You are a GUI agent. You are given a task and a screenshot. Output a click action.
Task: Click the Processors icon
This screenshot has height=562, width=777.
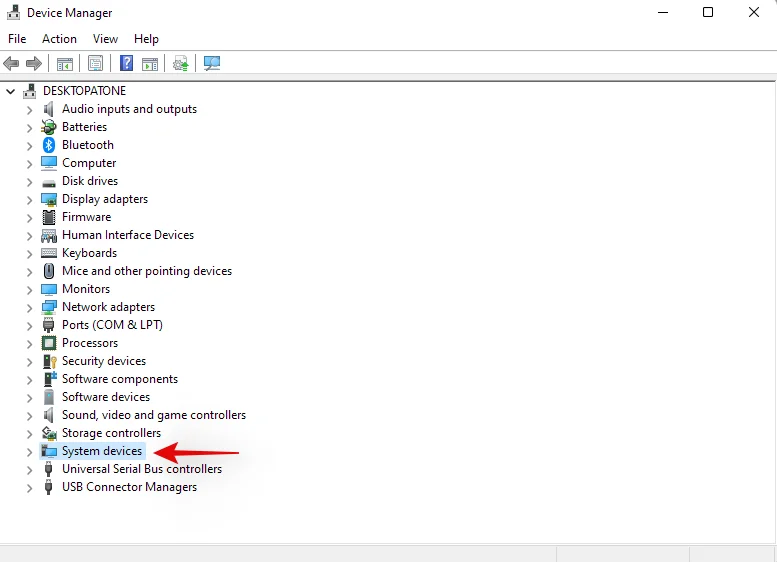49,343
